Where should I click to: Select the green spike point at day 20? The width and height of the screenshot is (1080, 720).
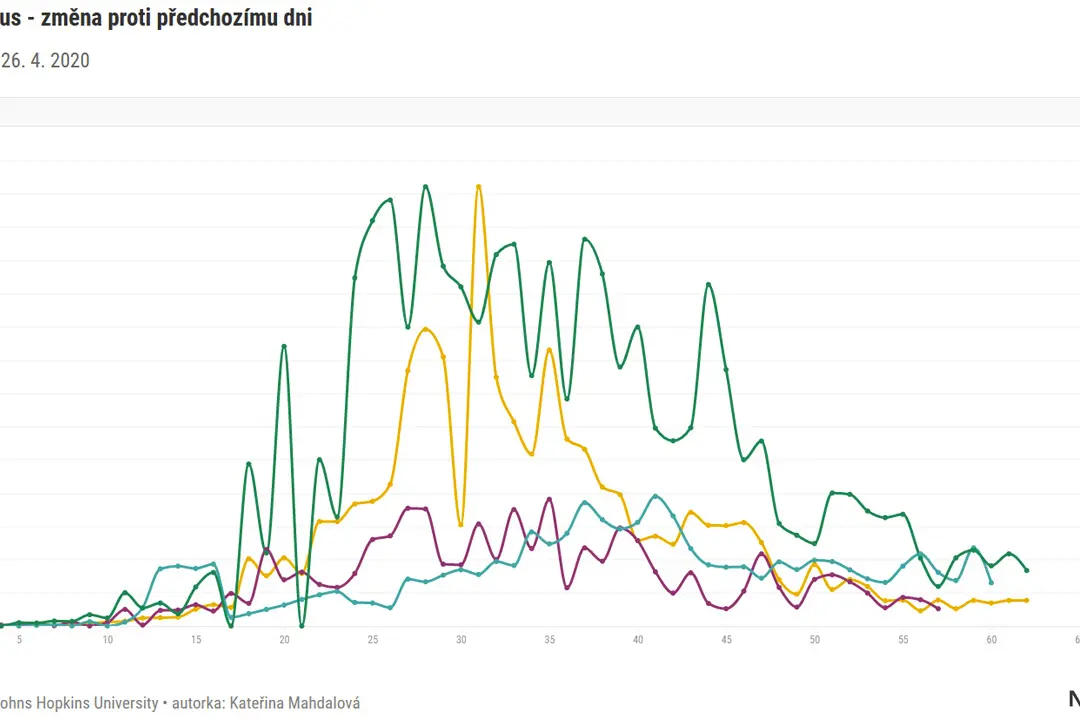(284, 347)
